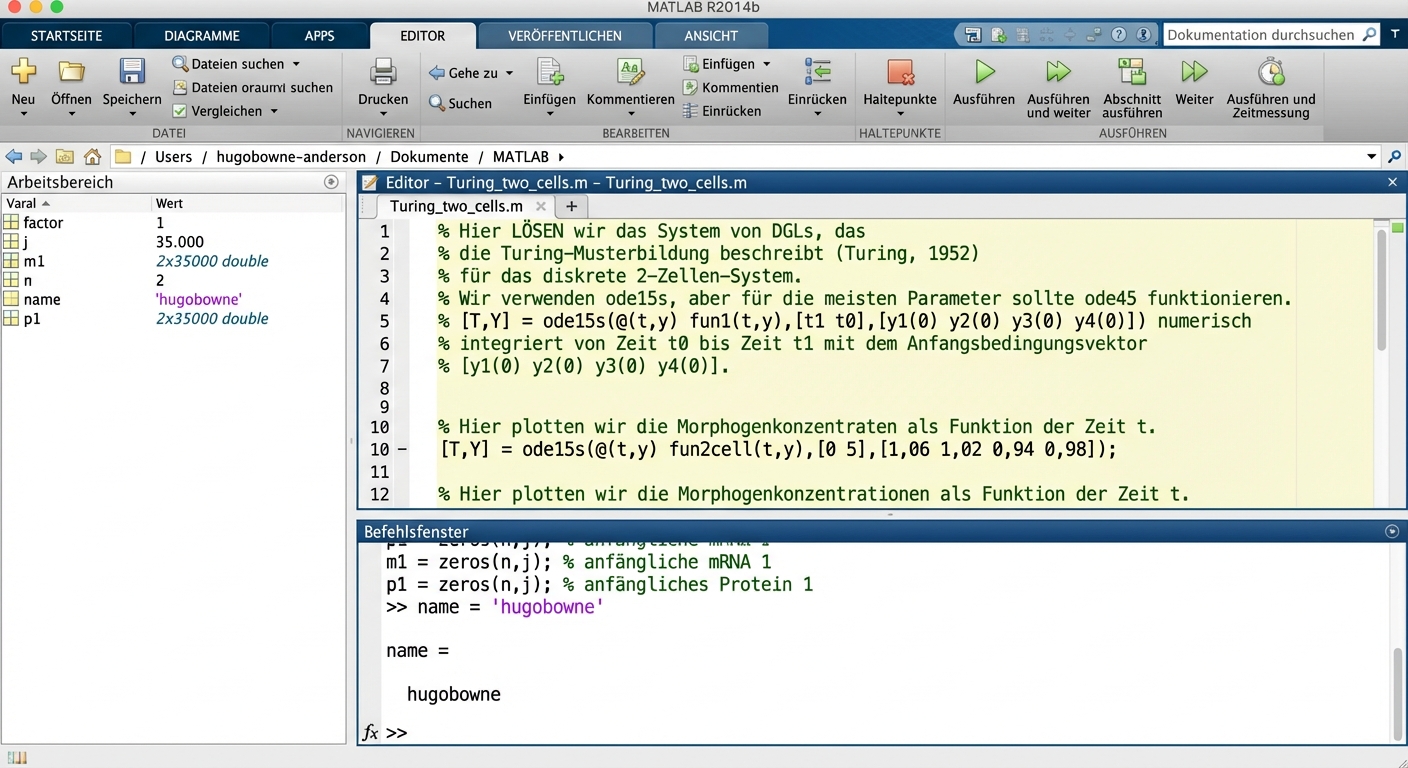Click Ausführen und Zeitmessung icon
Screen dimensions: 1408x768
coord(1271,72)
